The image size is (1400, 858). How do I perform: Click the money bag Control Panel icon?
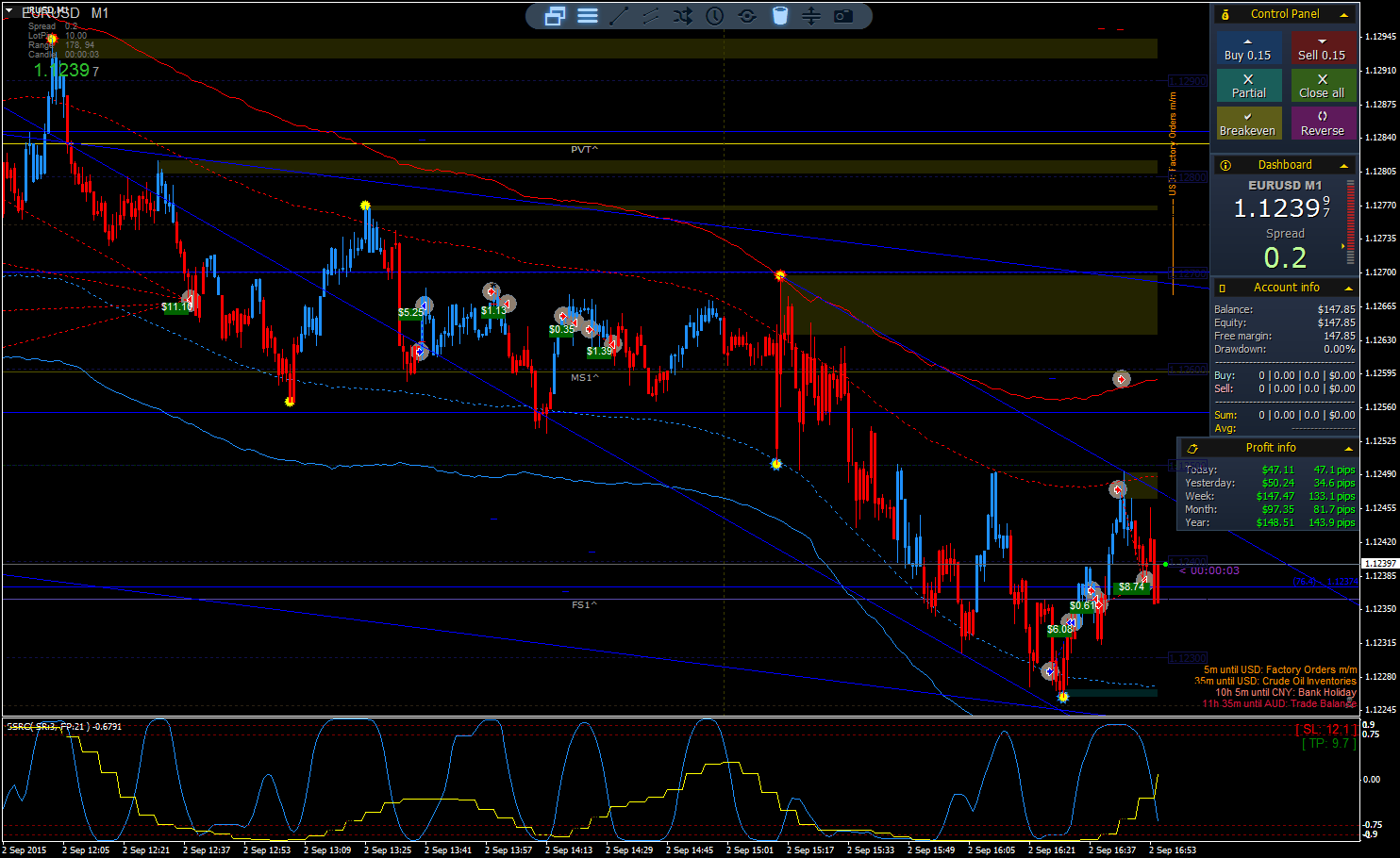[1225, 14]
